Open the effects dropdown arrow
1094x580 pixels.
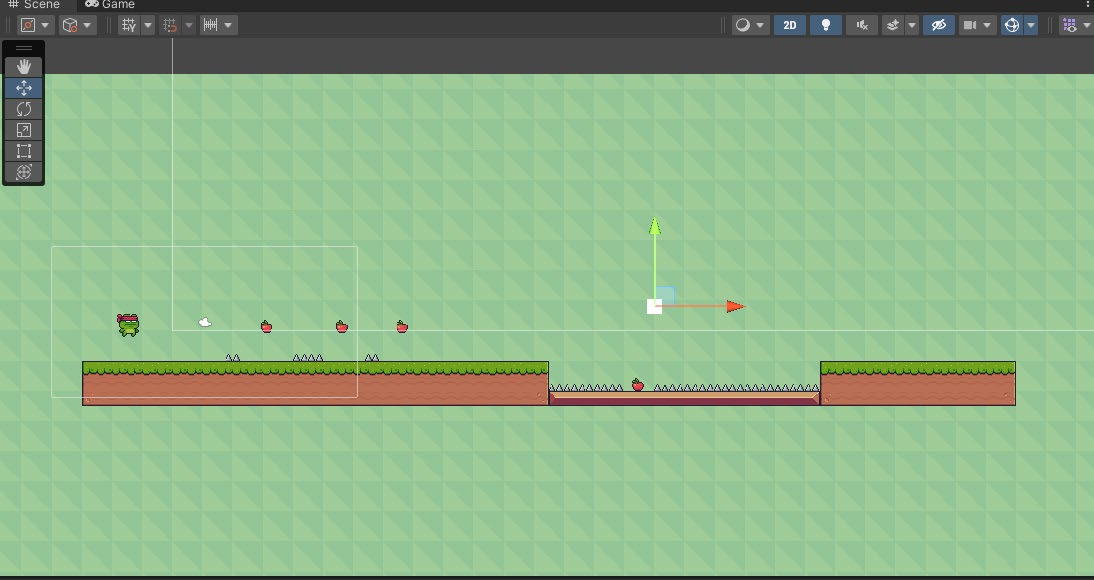click(912, 25)
